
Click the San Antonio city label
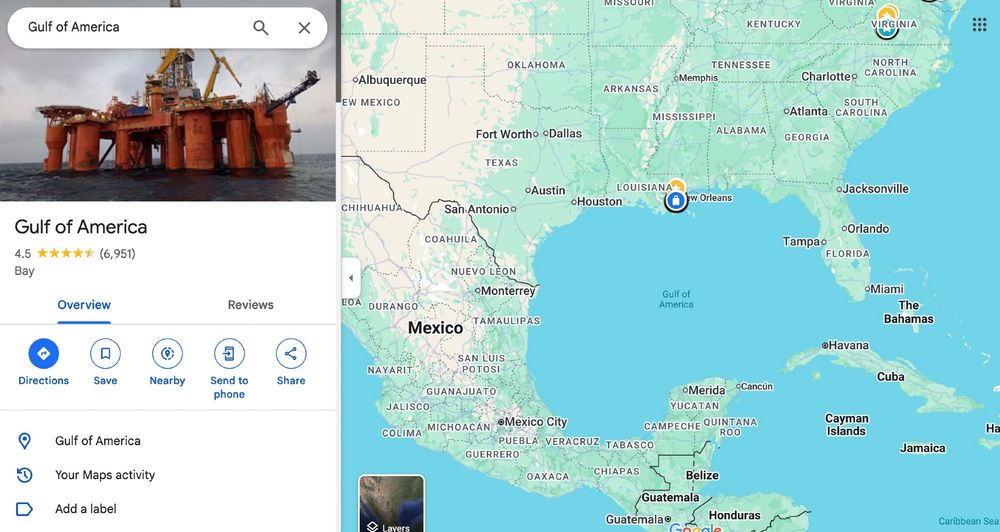tap(477, 209)
